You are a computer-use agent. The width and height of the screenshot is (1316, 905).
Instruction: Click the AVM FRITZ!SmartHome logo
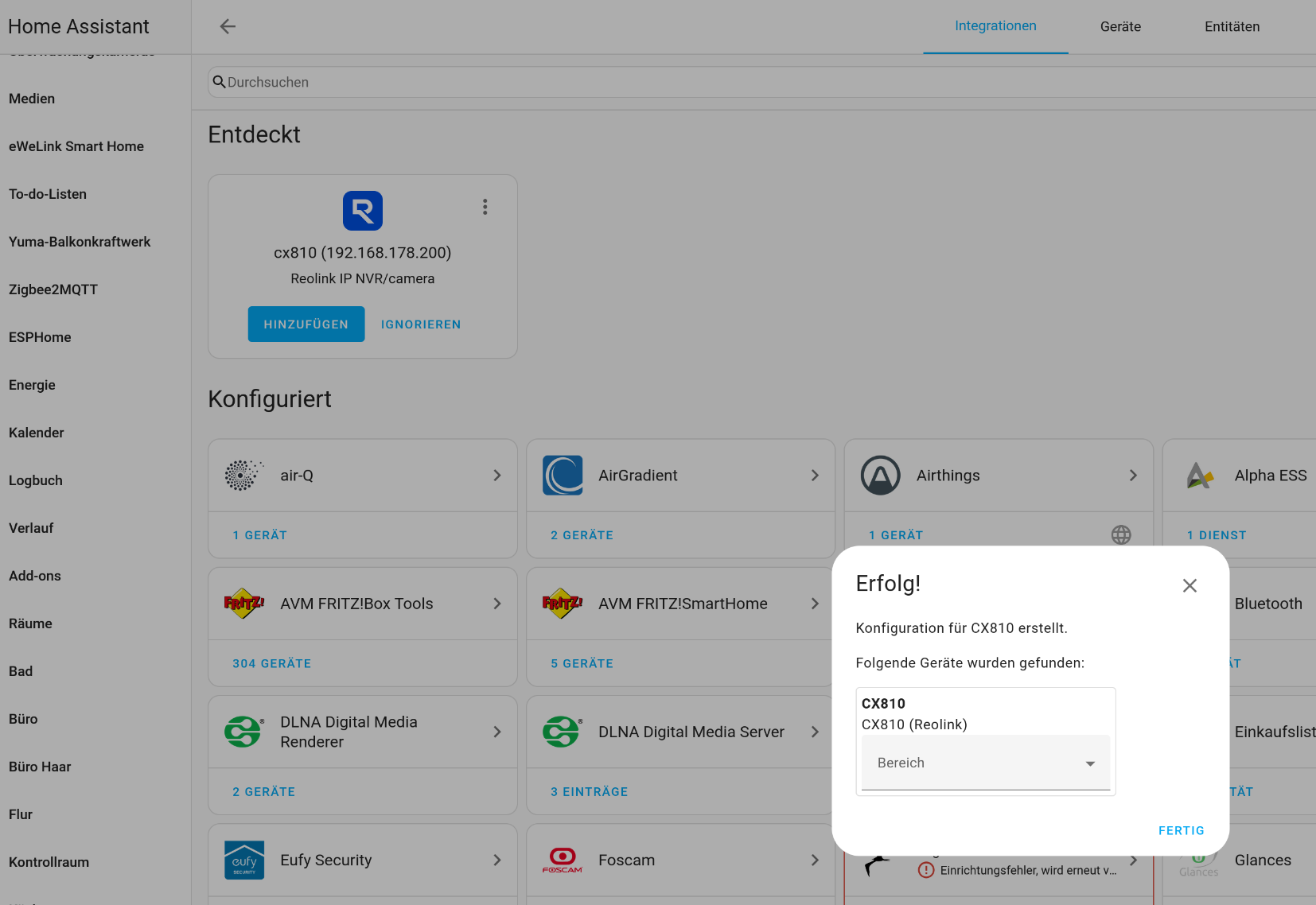click(x=563, y=604)
